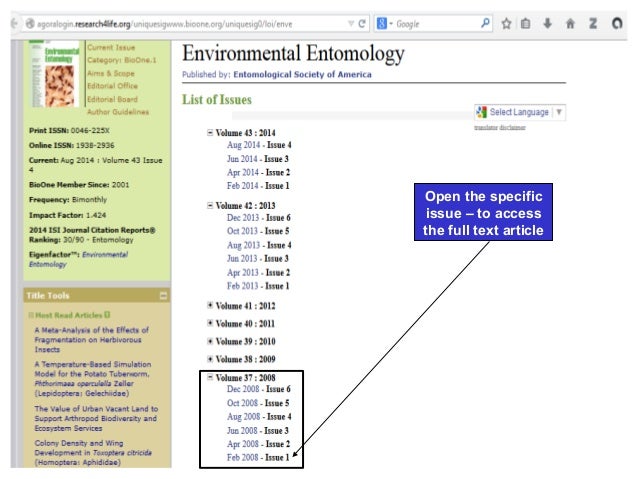Click the browser reload icon
This screenshot has height=479, width=638.
[362, 24]
